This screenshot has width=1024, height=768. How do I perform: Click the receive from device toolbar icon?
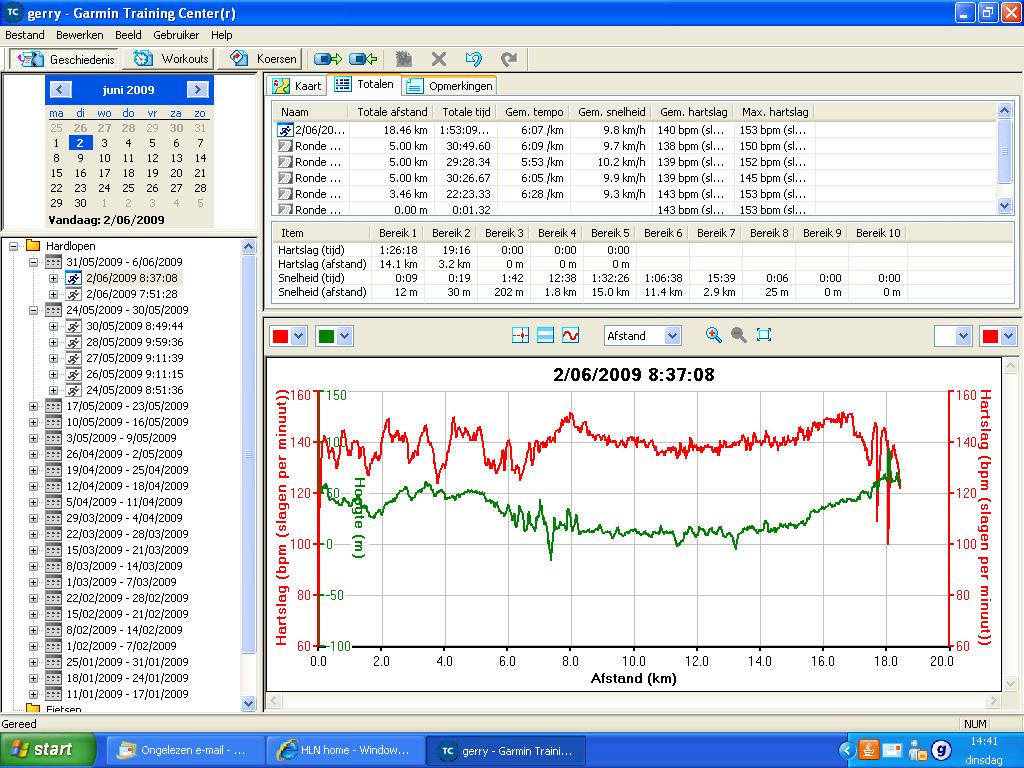click(x=363, y=59)
